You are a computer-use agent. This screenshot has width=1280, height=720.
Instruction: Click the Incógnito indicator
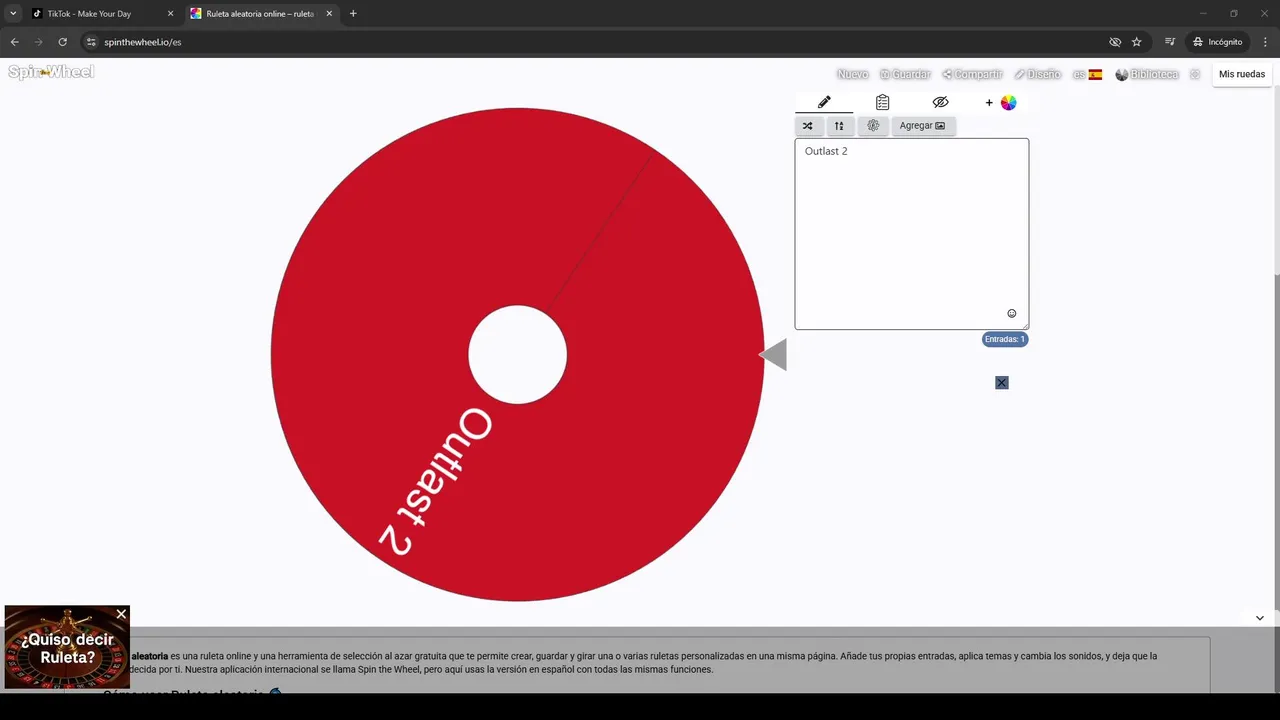click(1217, 42)
